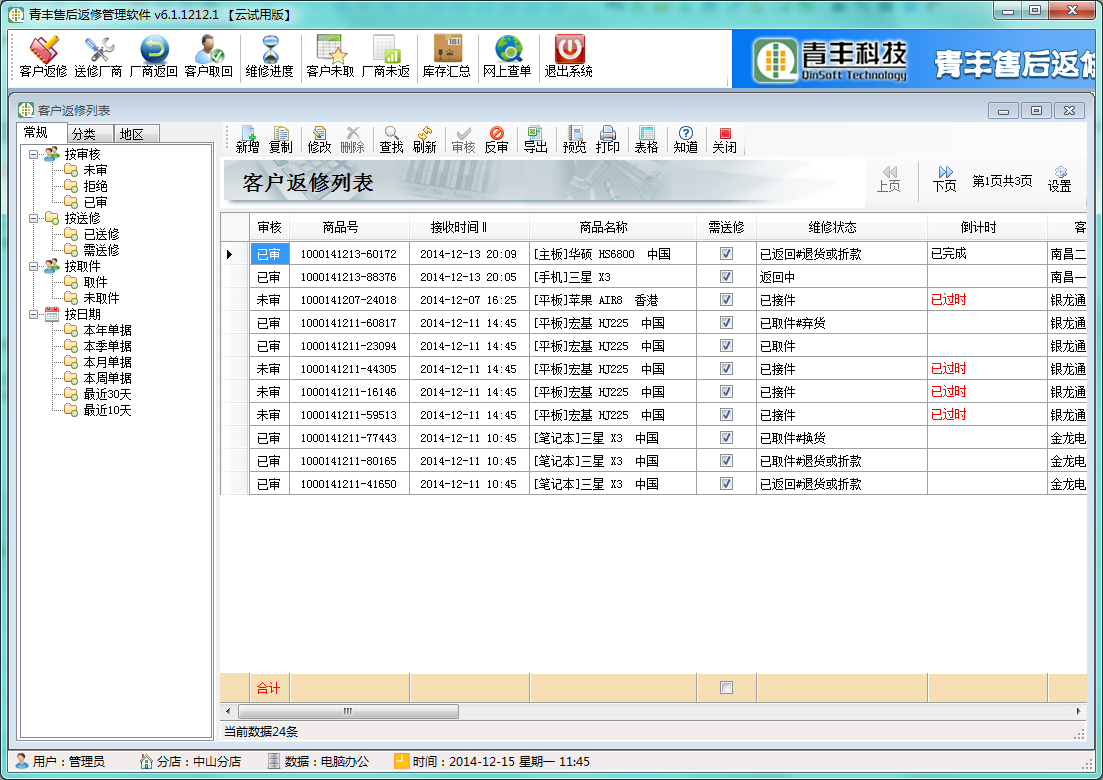This screenshot has height=780, width=1103.
Task: Collapse the 按日期 tree node
Action: click(x=33, y=314)
